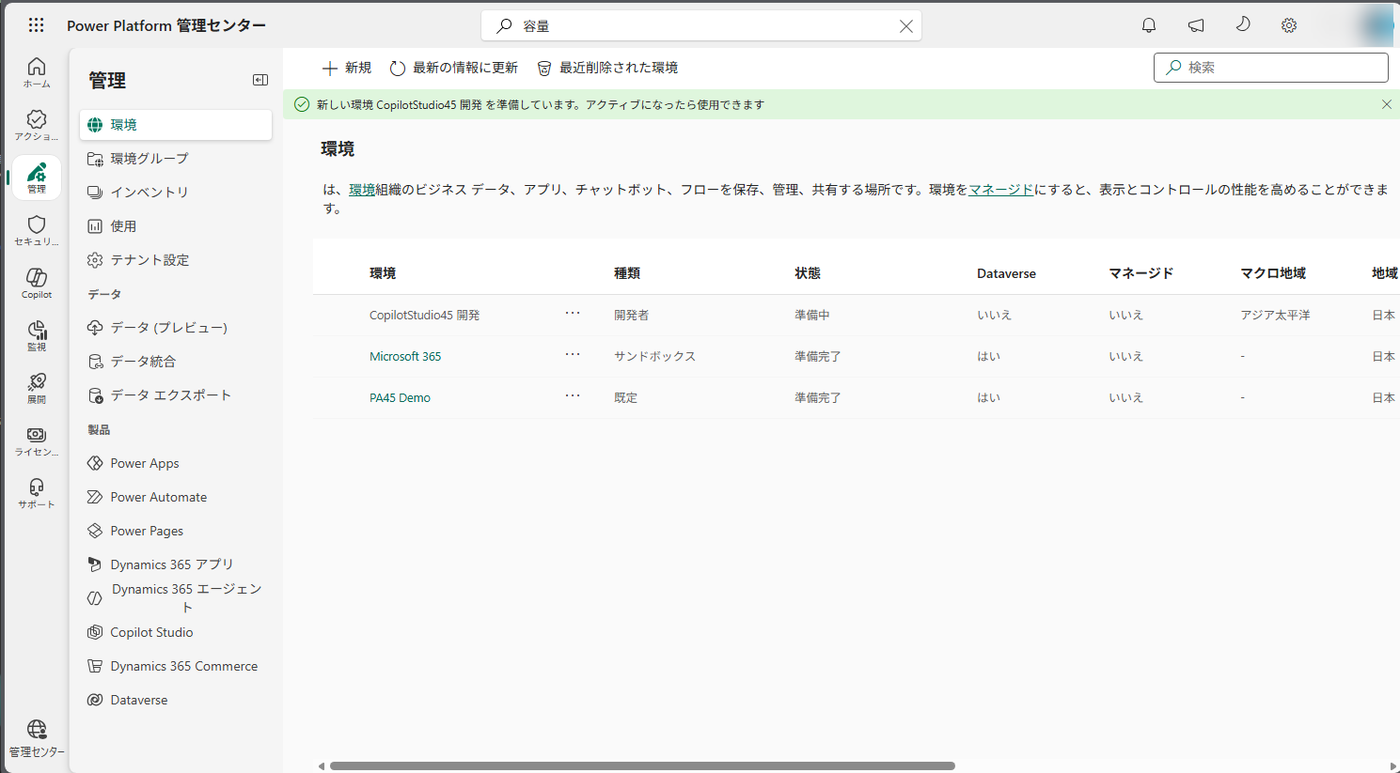Click the top search box containing 容量
1400x773 pixels.
tap(701, 26)
